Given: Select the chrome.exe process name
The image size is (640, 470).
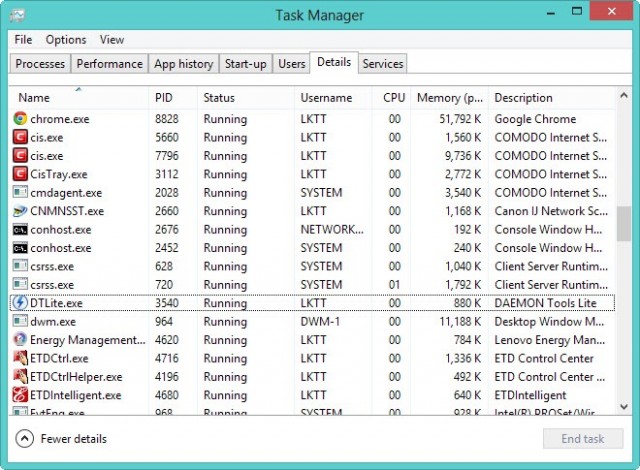Looking at the screenshot, I should pos(60,119).
